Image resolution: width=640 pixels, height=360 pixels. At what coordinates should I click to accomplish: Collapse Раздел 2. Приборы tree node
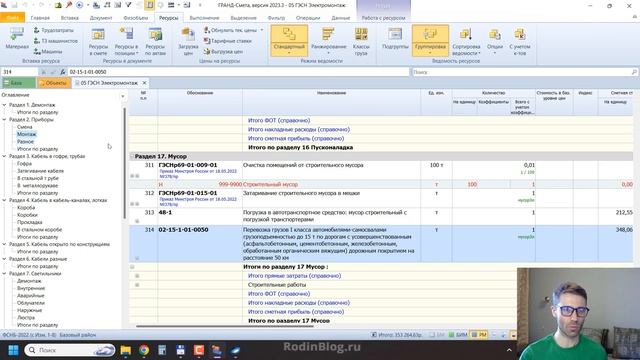pyautogui.click(x=4, y=120)
